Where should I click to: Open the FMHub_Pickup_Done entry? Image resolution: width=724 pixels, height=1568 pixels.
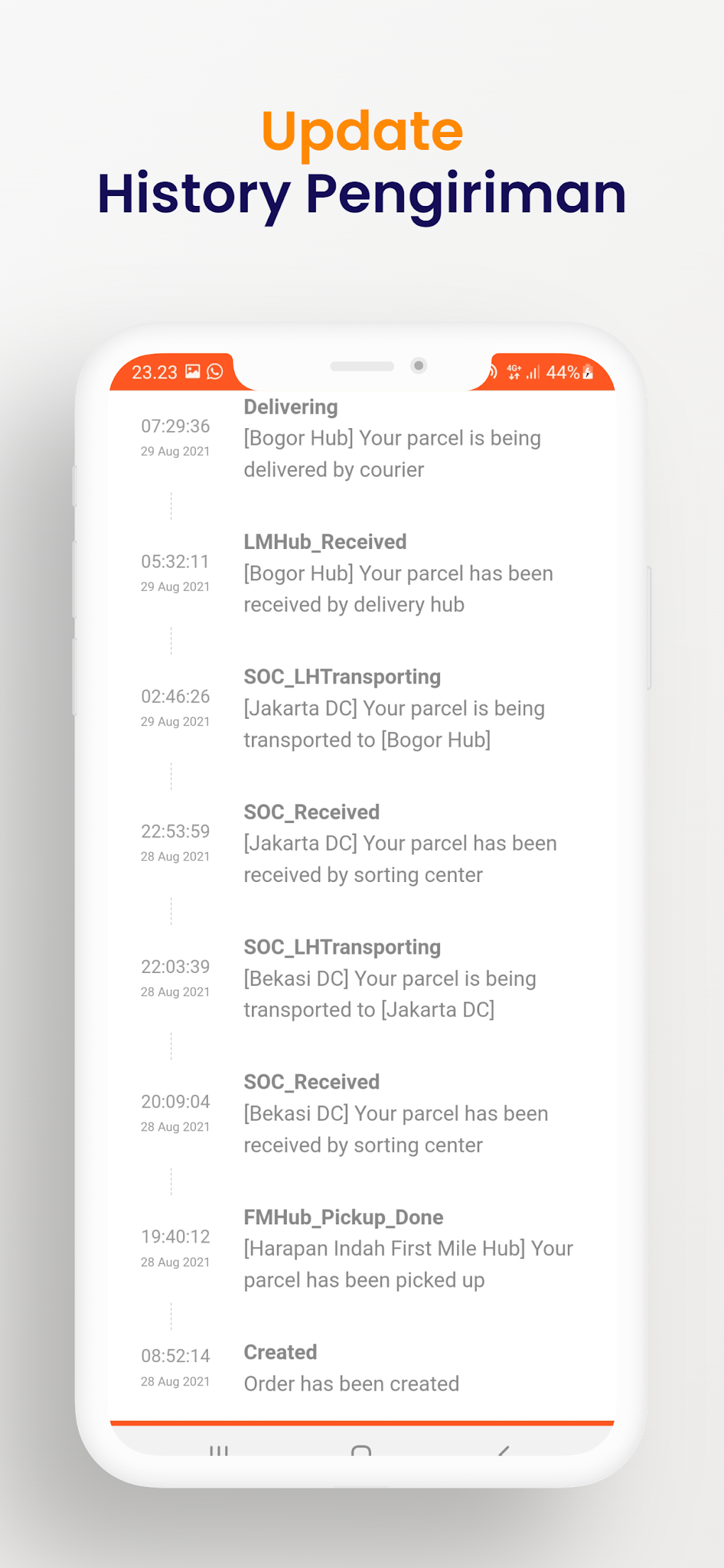(x=408, y=1248)
